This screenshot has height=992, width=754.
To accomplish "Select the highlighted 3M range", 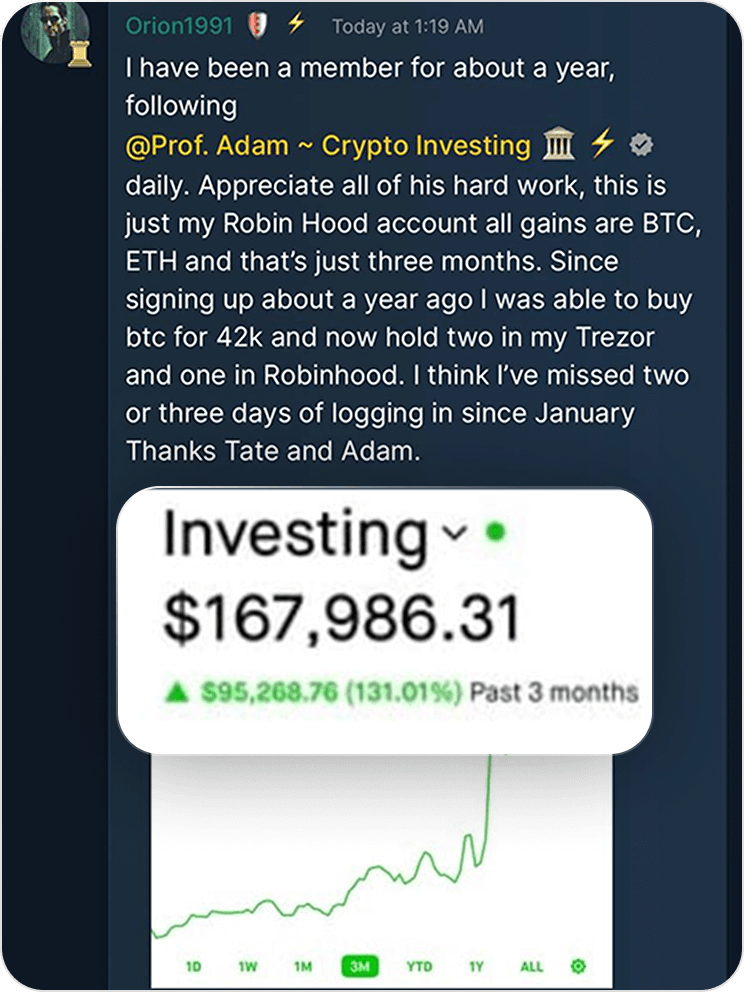I will click(359, 967).
